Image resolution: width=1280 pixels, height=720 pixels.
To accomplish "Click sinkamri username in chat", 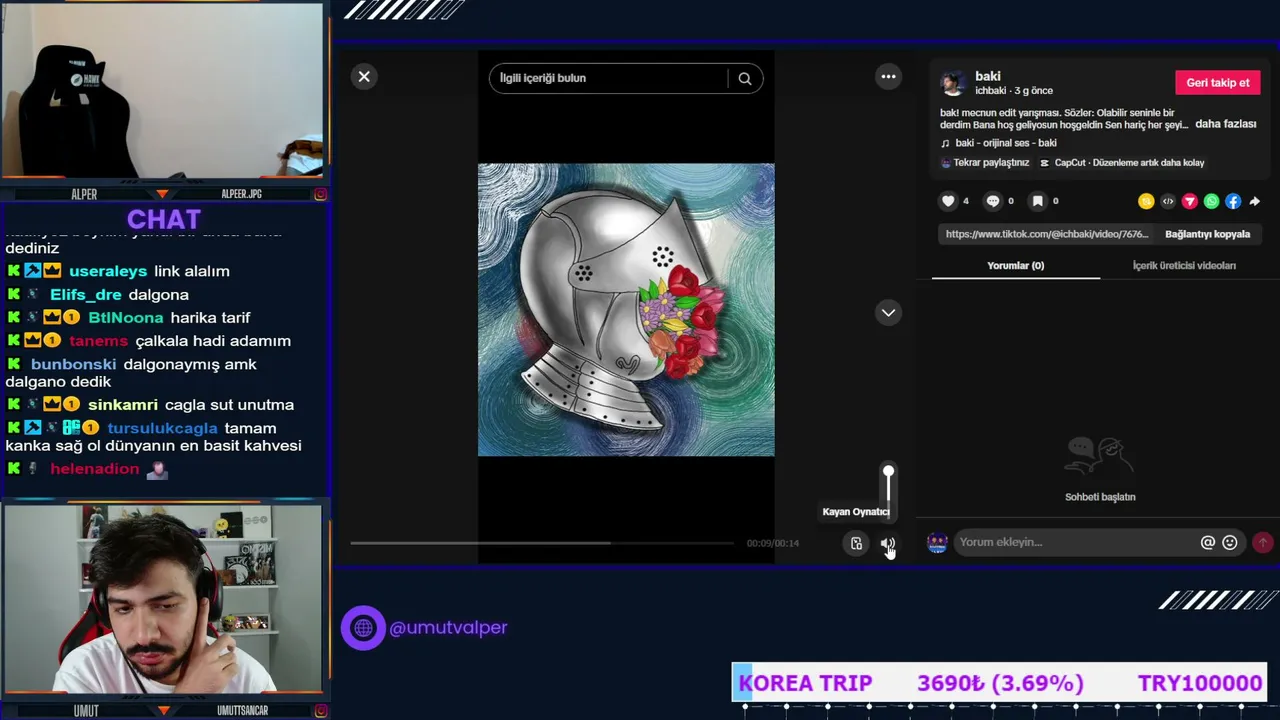I will (x=122, y=405).
